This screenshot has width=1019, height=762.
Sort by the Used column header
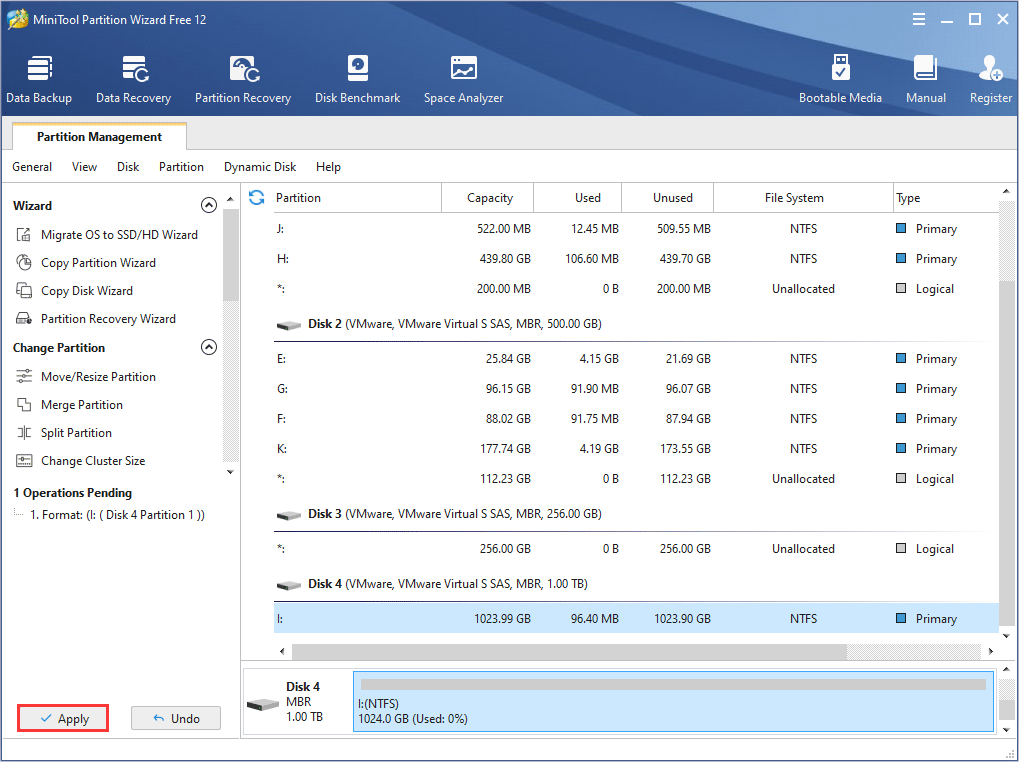tap(578, 197)
